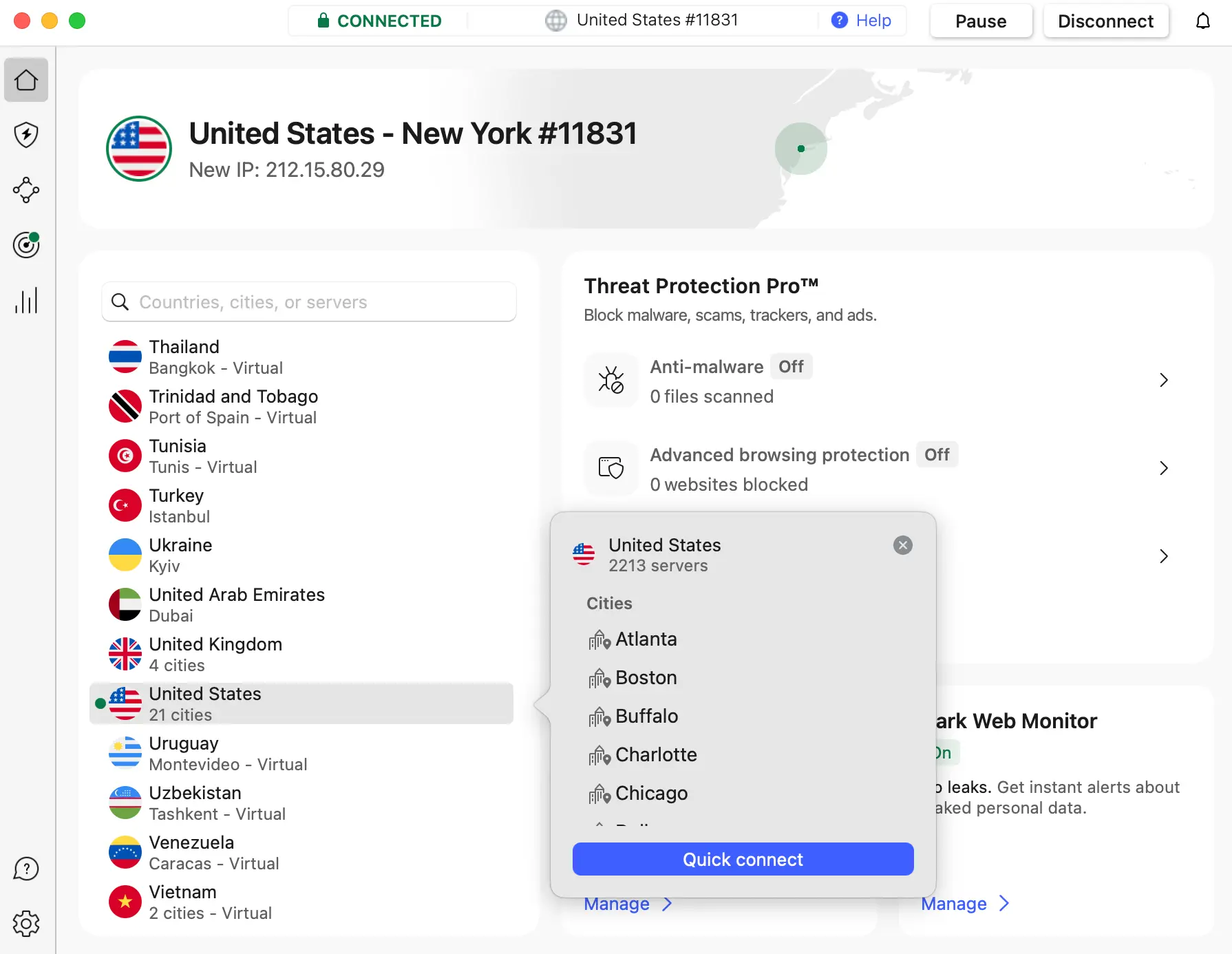Viewport: 1232px width, 954px height.
Task: Open the notifications bell
Action: pyautogui.click(x=1202, y=21)
